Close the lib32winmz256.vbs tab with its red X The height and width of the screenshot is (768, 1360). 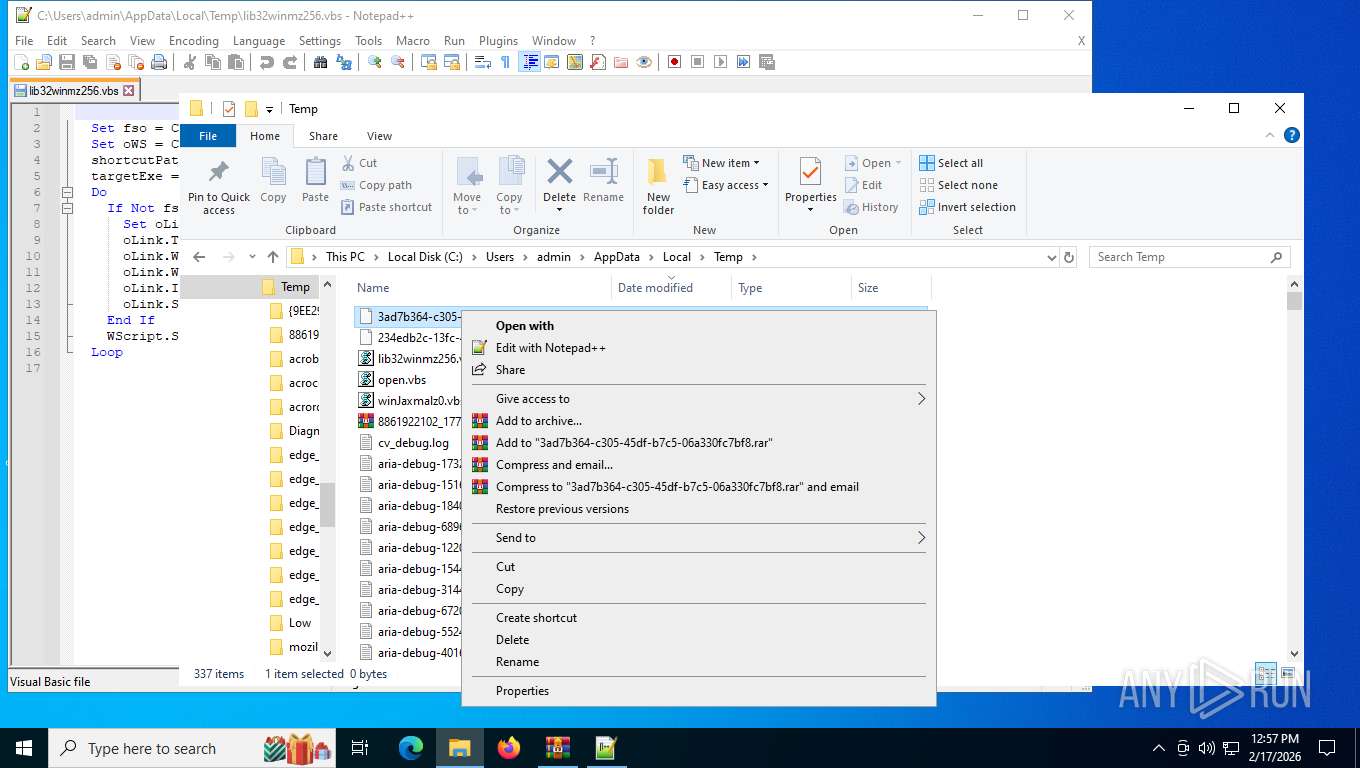coord(128,90)
